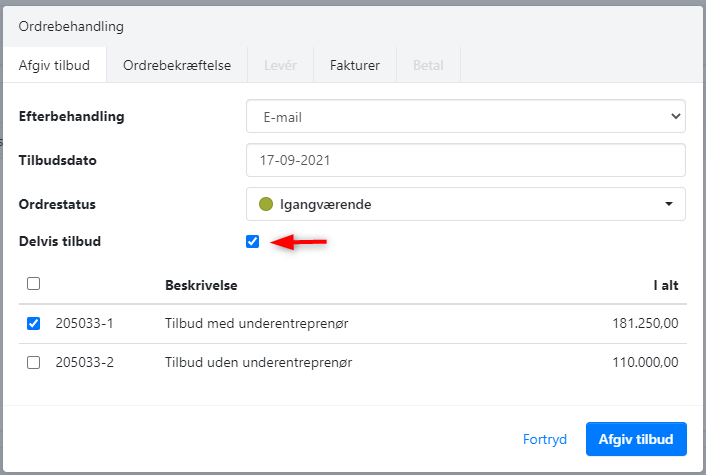Toggle the select-all checkbox in table header
Image resolution: width=706 pixels, height=475 pixels.
point(33,285)
